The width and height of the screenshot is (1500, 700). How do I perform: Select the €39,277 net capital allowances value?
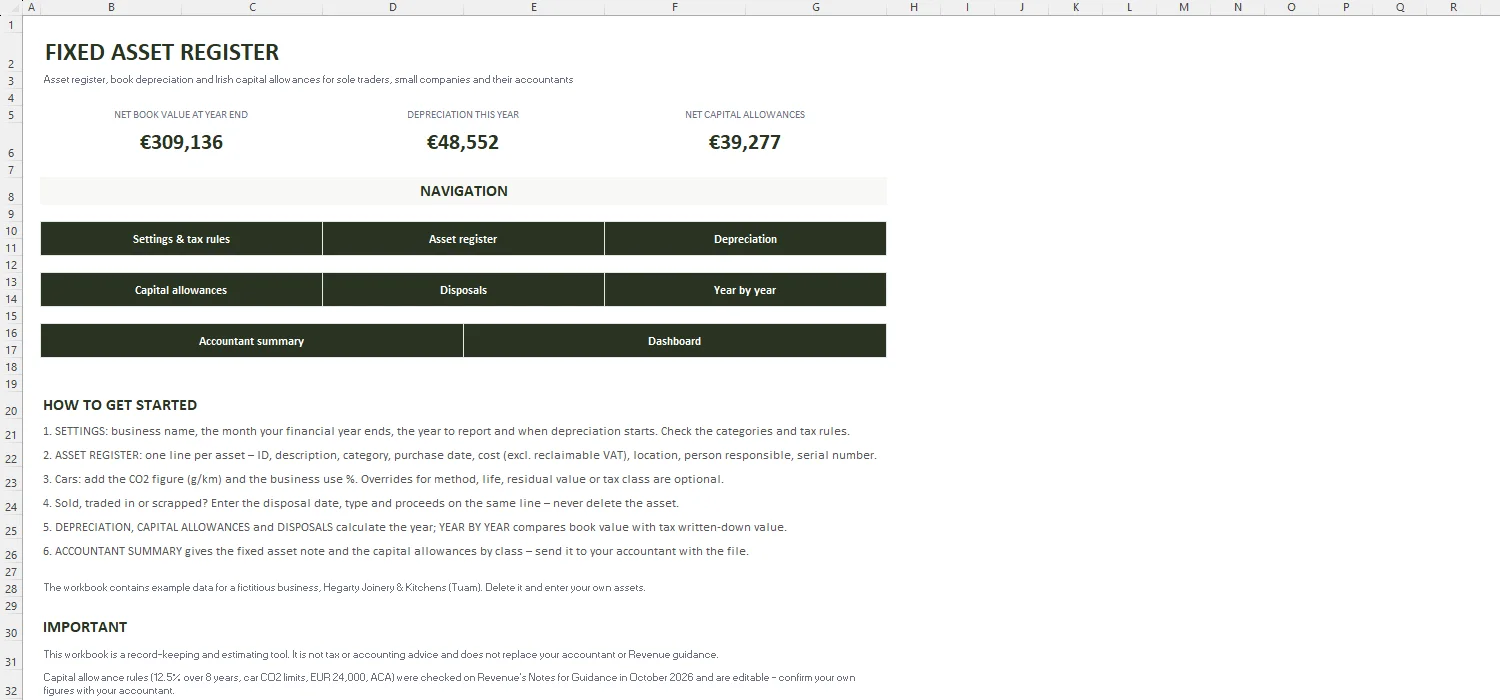click(745, 142)
